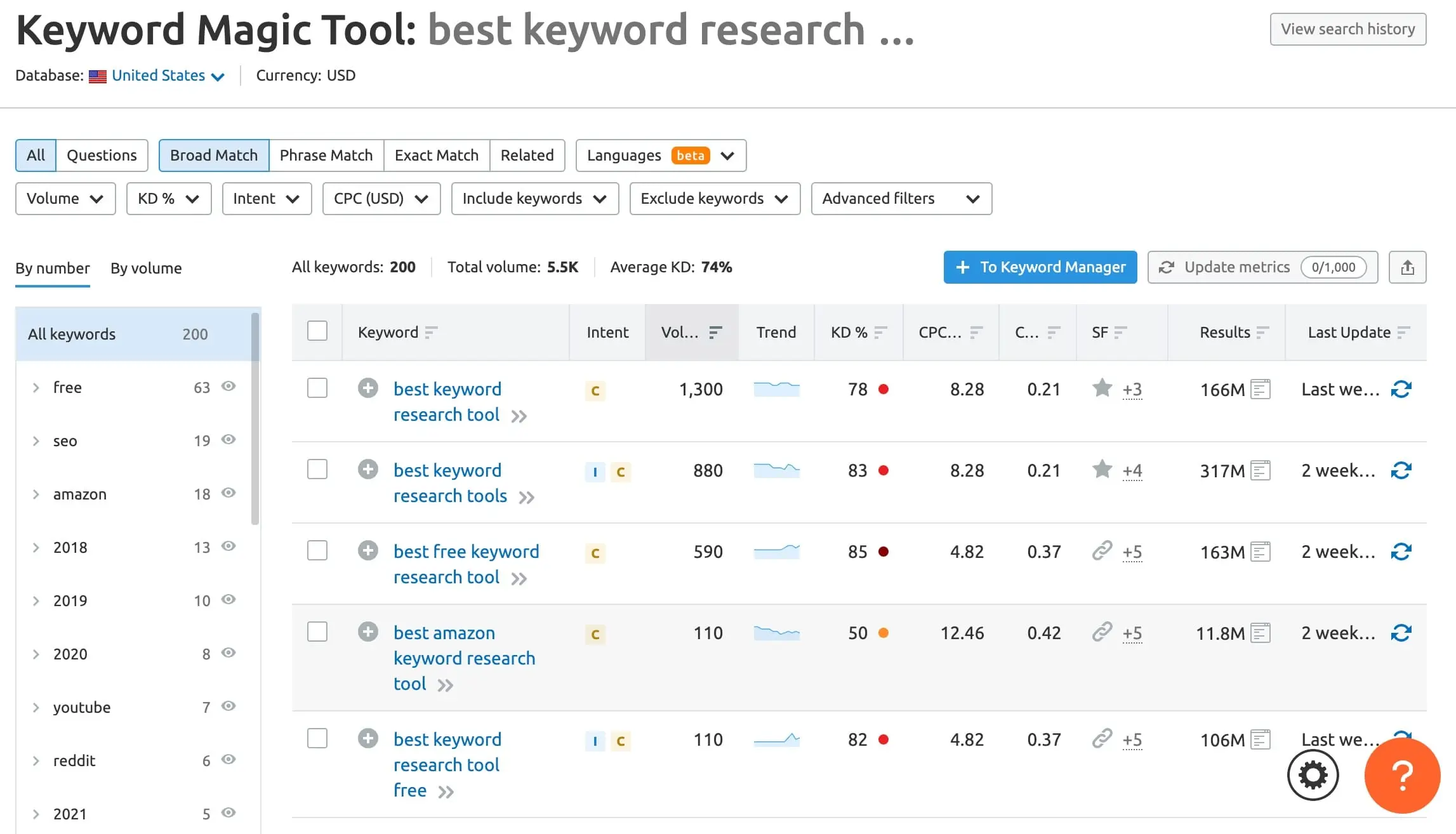Open table settings gear icon
This screenshot has width=1456, height=834.
(1313, 775)
